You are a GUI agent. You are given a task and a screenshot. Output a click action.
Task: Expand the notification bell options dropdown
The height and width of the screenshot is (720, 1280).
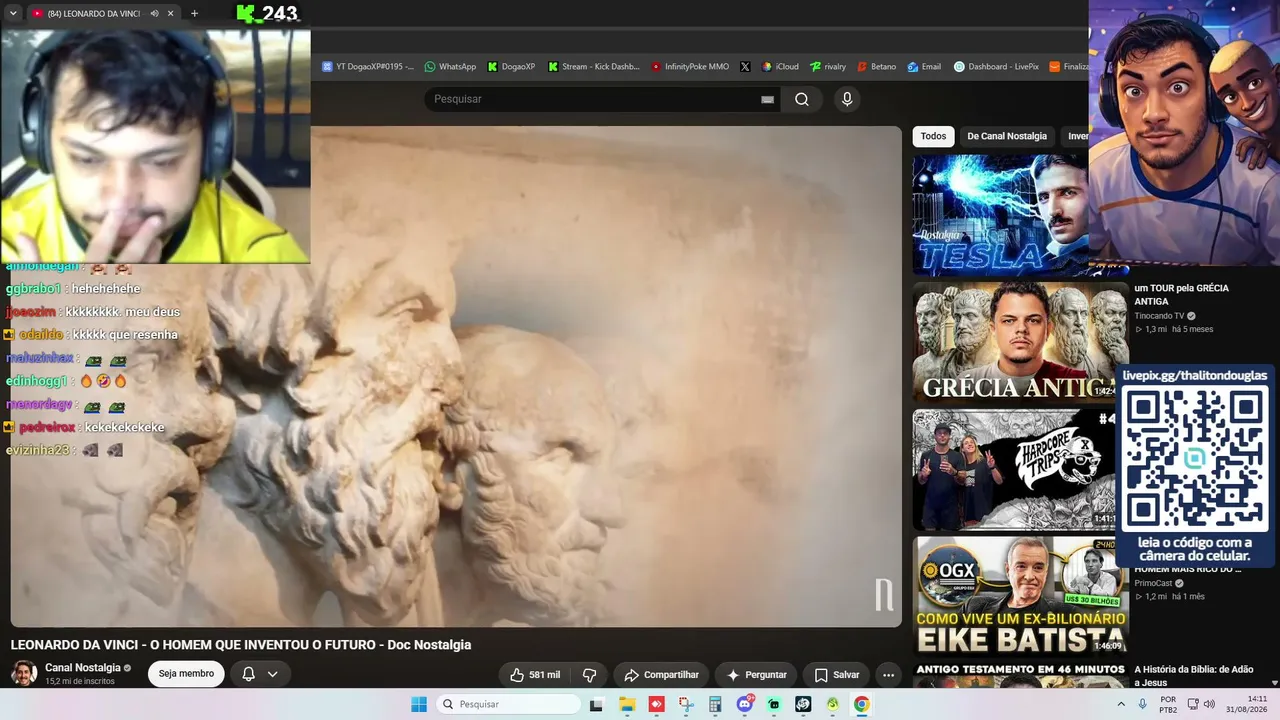[x=272, y=675]
